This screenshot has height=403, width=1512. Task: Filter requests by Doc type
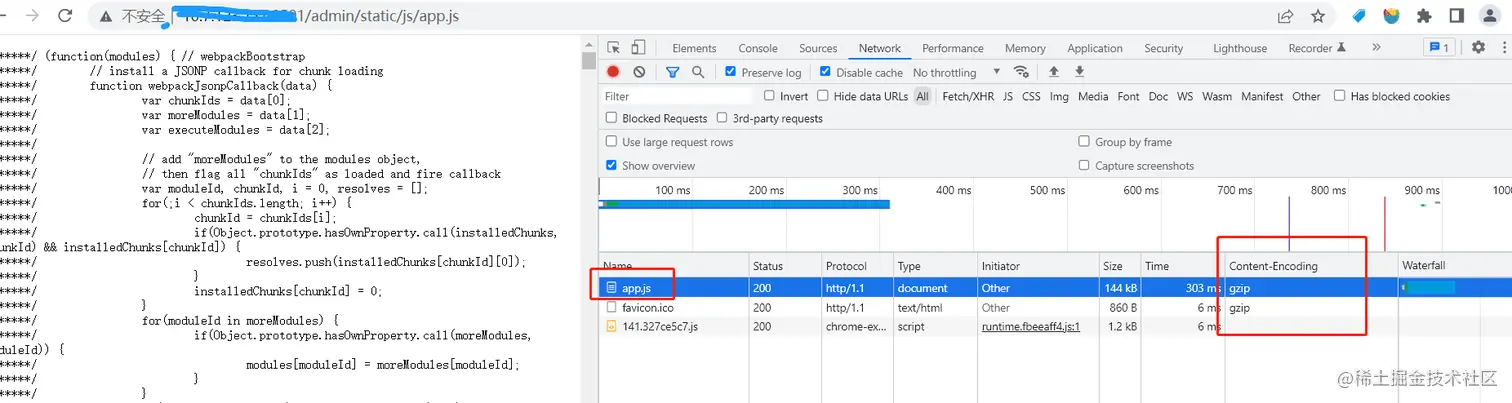tap(1158, 96)
